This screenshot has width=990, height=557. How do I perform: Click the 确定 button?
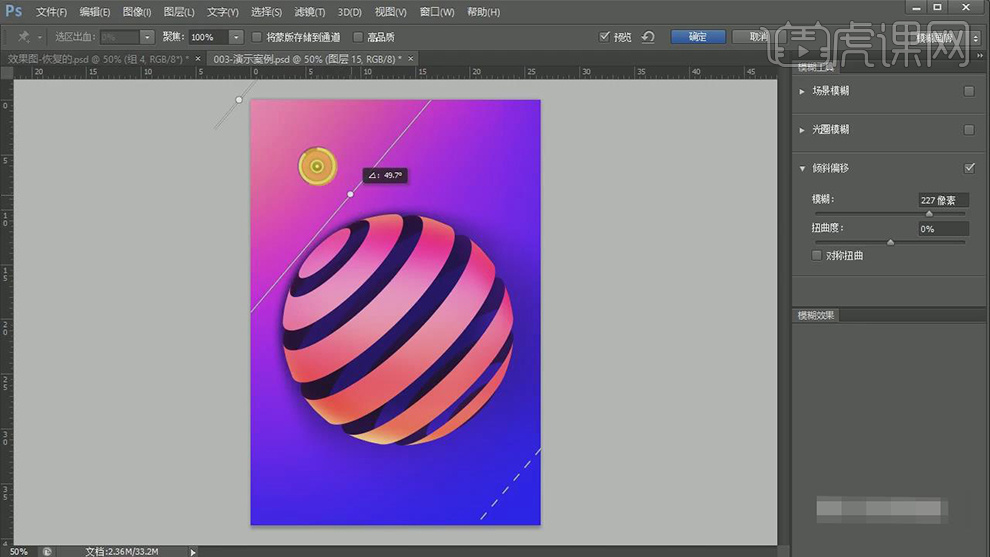(697, 37)
